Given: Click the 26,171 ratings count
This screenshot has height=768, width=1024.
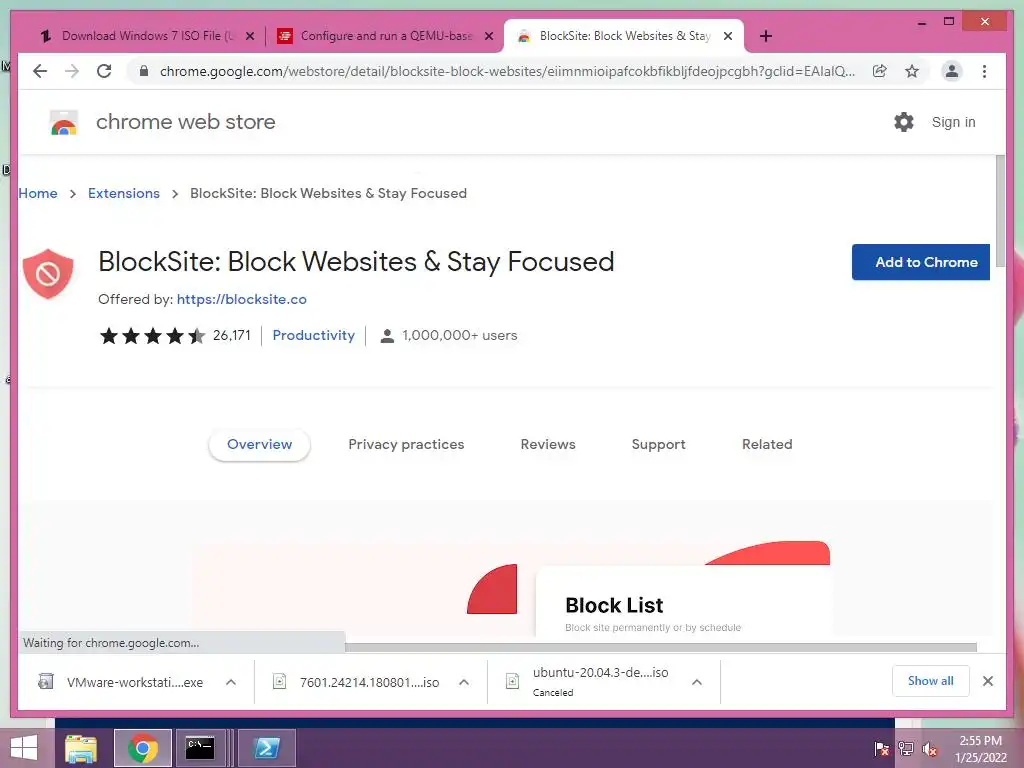Looking at the screenshot, I should (232, 335).
